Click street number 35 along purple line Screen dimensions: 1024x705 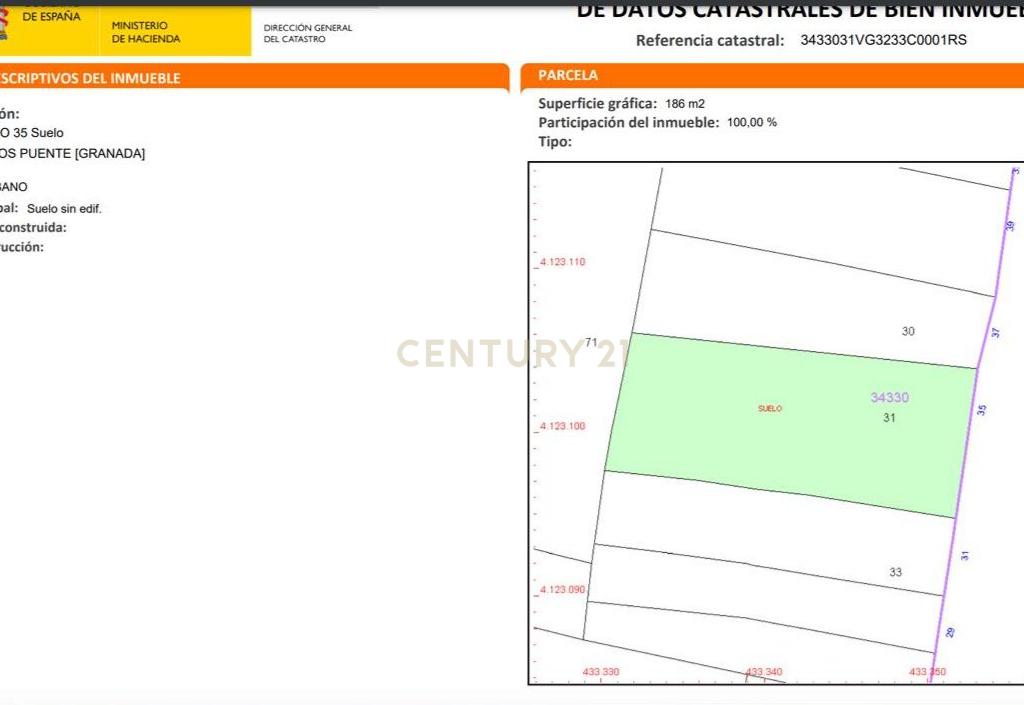pyautogui.click(x=982, y=410)
